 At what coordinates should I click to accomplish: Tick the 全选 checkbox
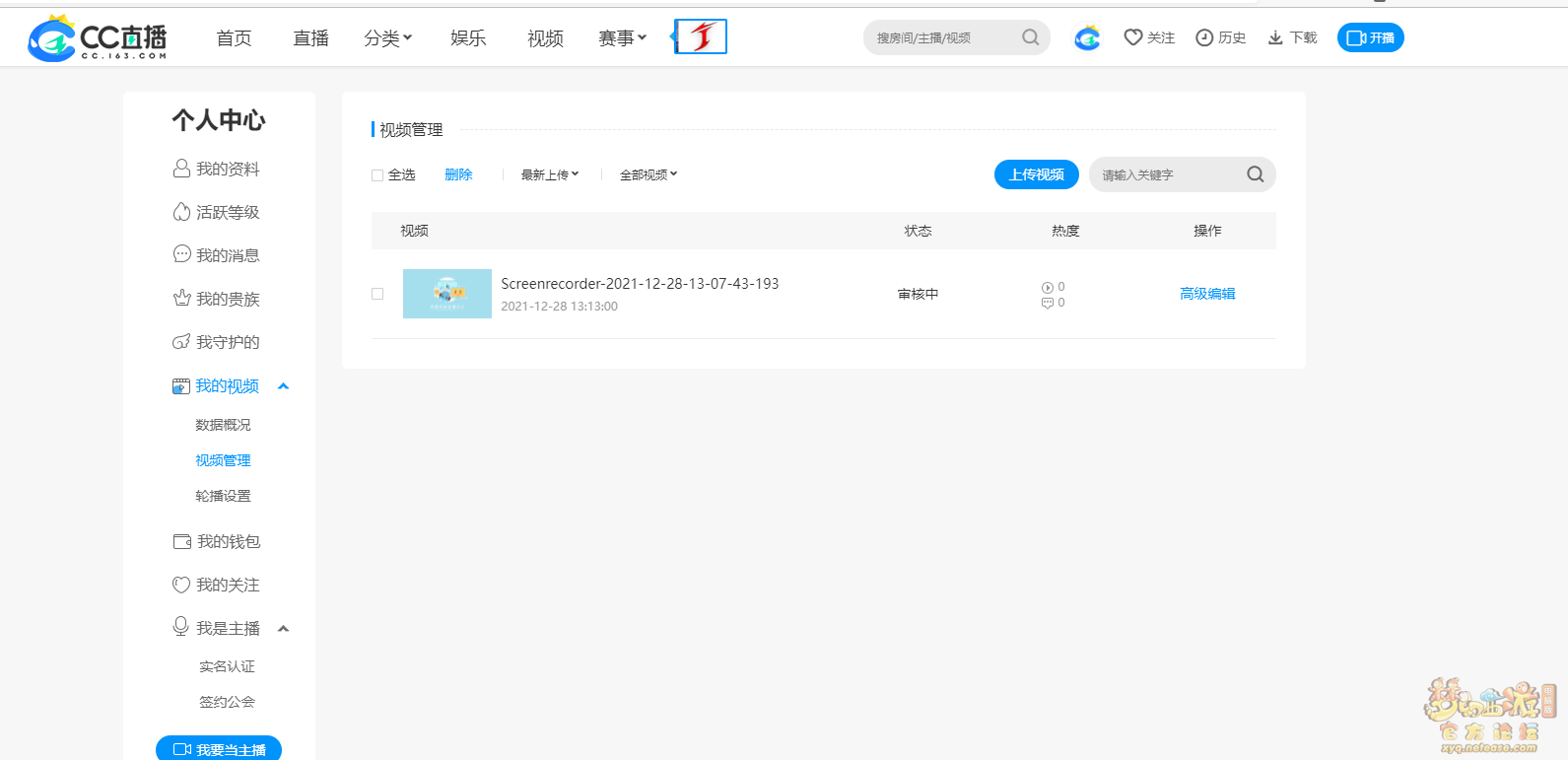pyautogui.click(x=377, y=175)
